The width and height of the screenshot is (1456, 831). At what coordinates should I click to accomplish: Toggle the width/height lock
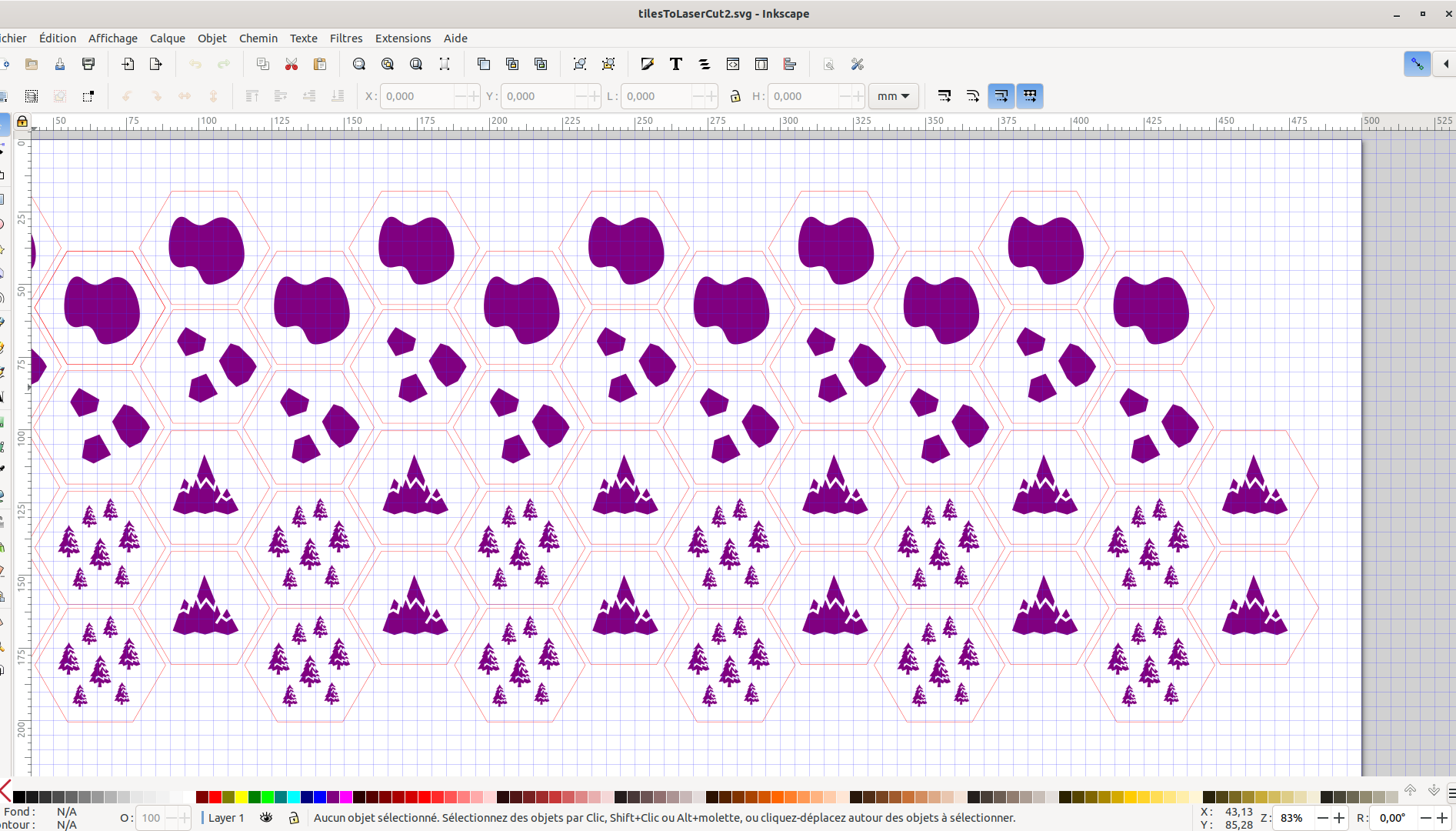point(735,96)
